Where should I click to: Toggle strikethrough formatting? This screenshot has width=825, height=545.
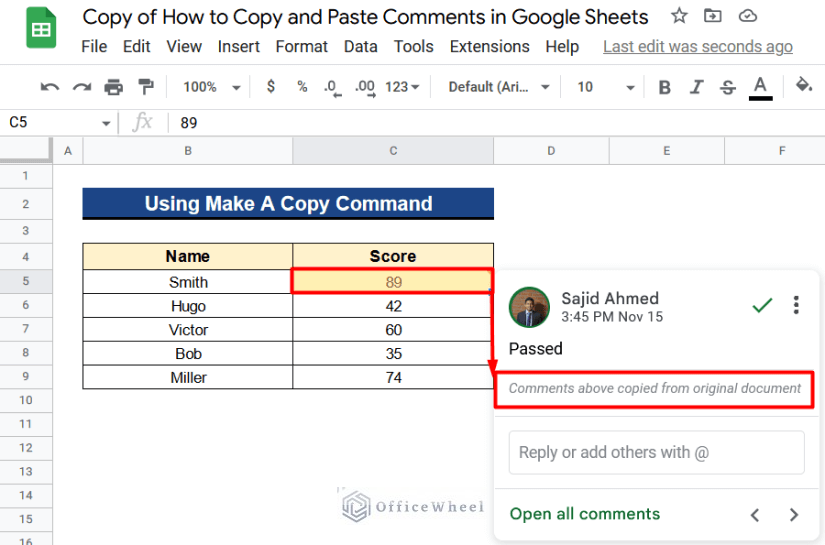(x=728, y=87)
